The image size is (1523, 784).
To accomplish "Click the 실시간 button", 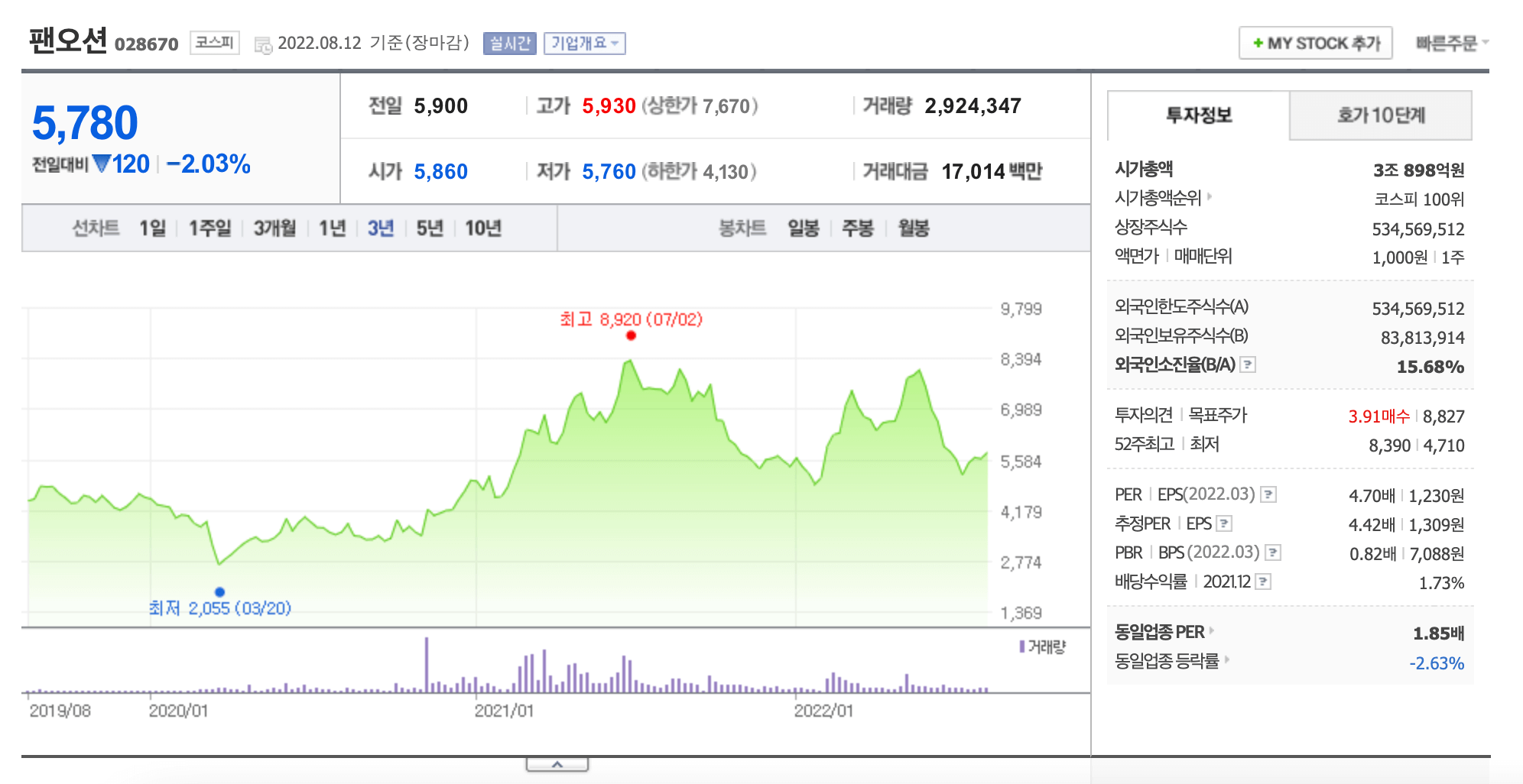I will [x=509, y=44].
